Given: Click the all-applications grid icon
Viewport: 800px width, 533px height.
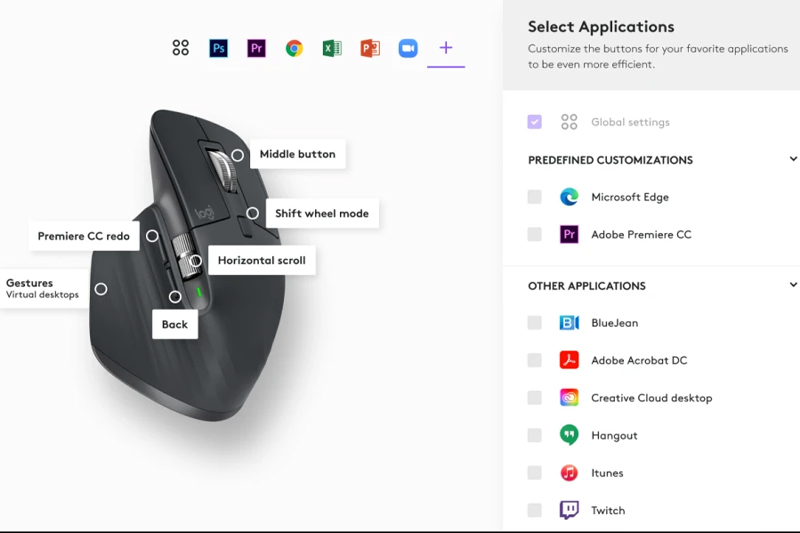Looking at the screenshot, I should 181,48.
